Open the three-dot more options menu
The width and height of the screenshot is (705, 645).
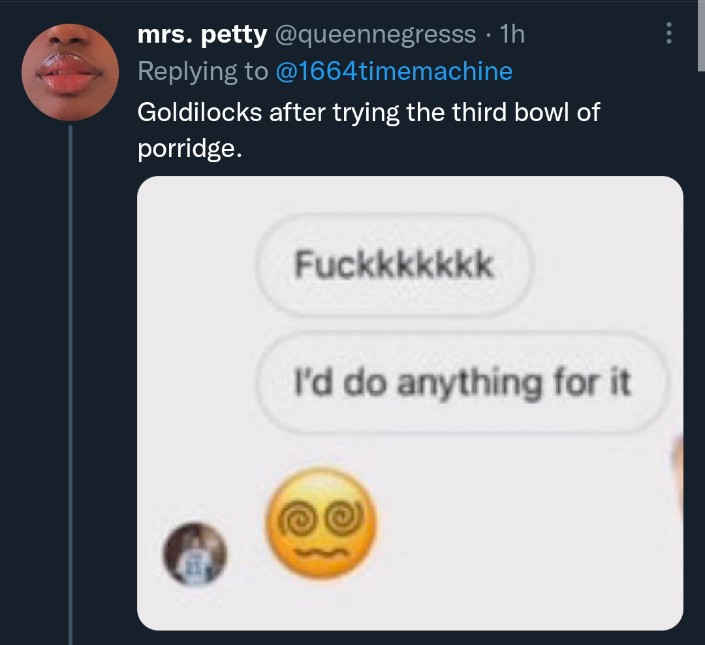669,35
